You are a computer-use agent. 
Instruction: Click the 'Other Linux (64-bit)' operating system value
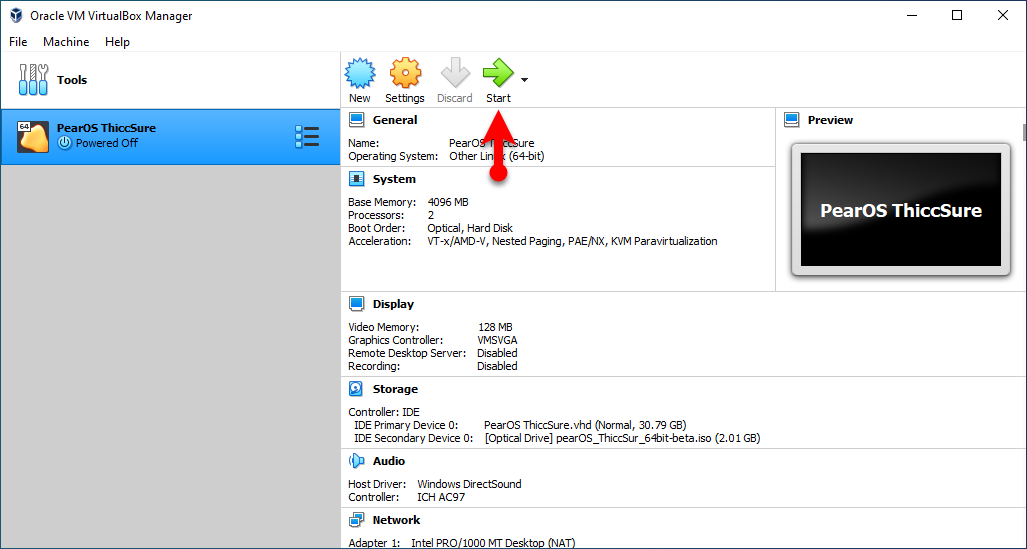pos(496,156)
